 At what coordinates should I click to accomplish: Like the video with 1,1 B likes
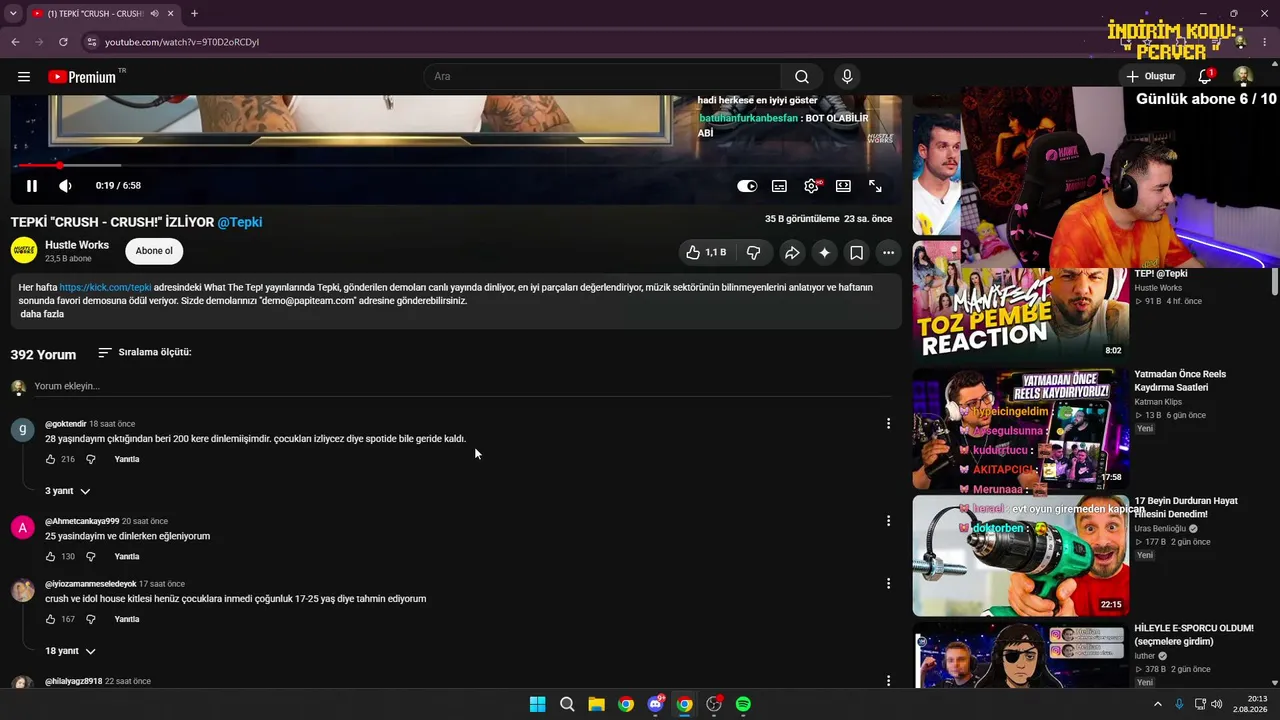(706, 253)
